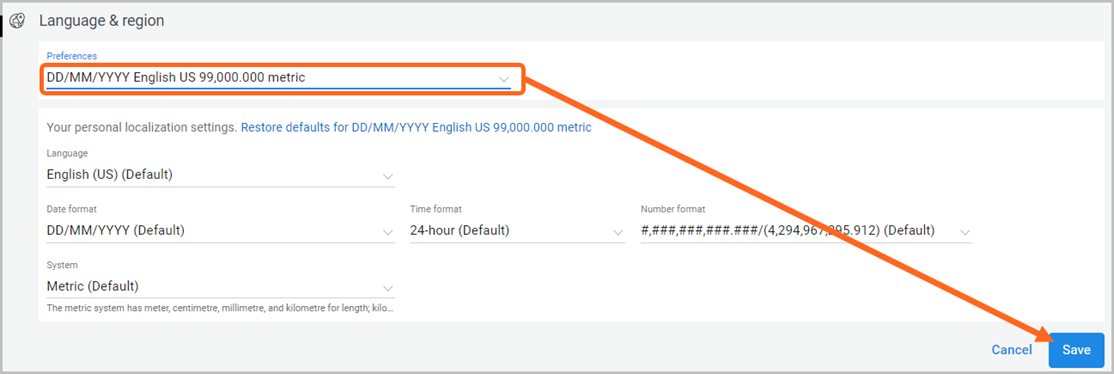Image resolution: width=1114 pixels, height=374 pixels.
Task: Click the Save button
Action: (x=1076, y=350)
